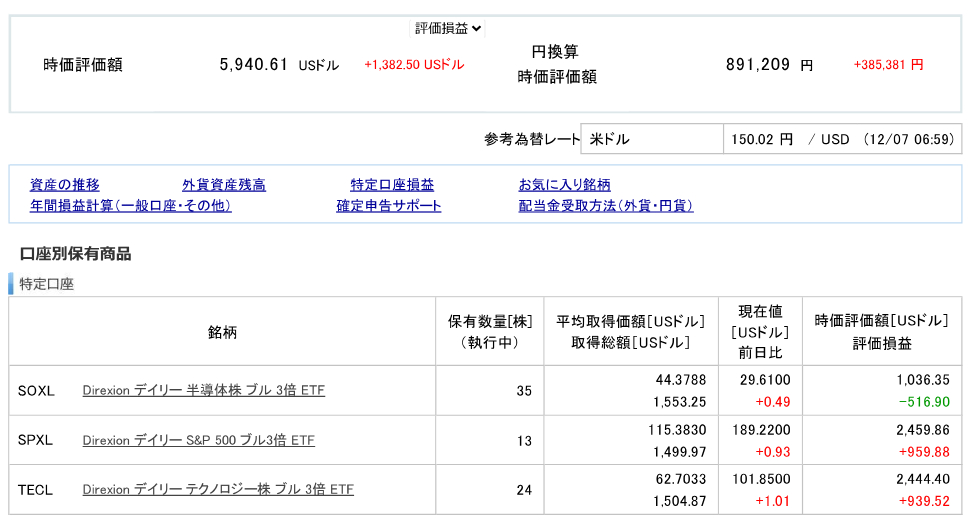The image size is (974, 527).
Task: Select the 銘柄 column header
Action: [x=222, y=332]
